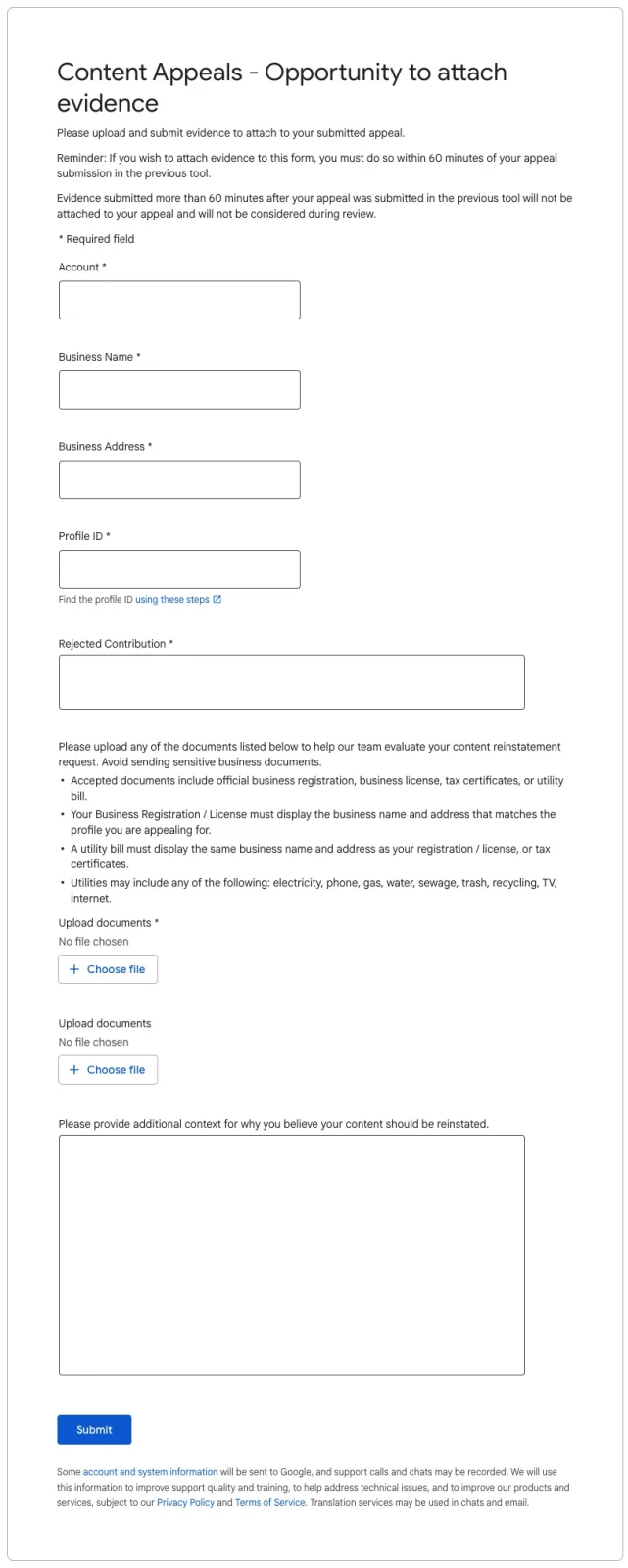Open the Terms of Service link
Viewport: 628px width, 1568px height.
(x=268, y=1501)
